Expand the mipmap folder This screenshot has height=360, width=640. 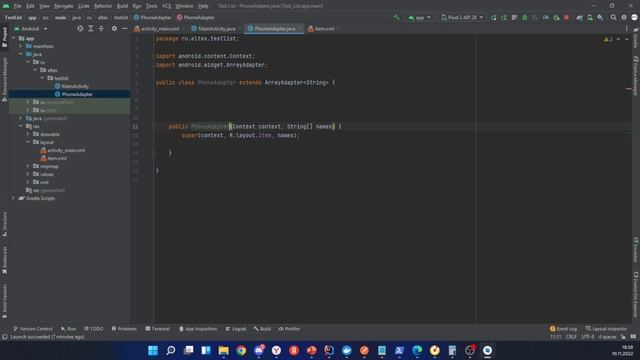click(28, 166)
